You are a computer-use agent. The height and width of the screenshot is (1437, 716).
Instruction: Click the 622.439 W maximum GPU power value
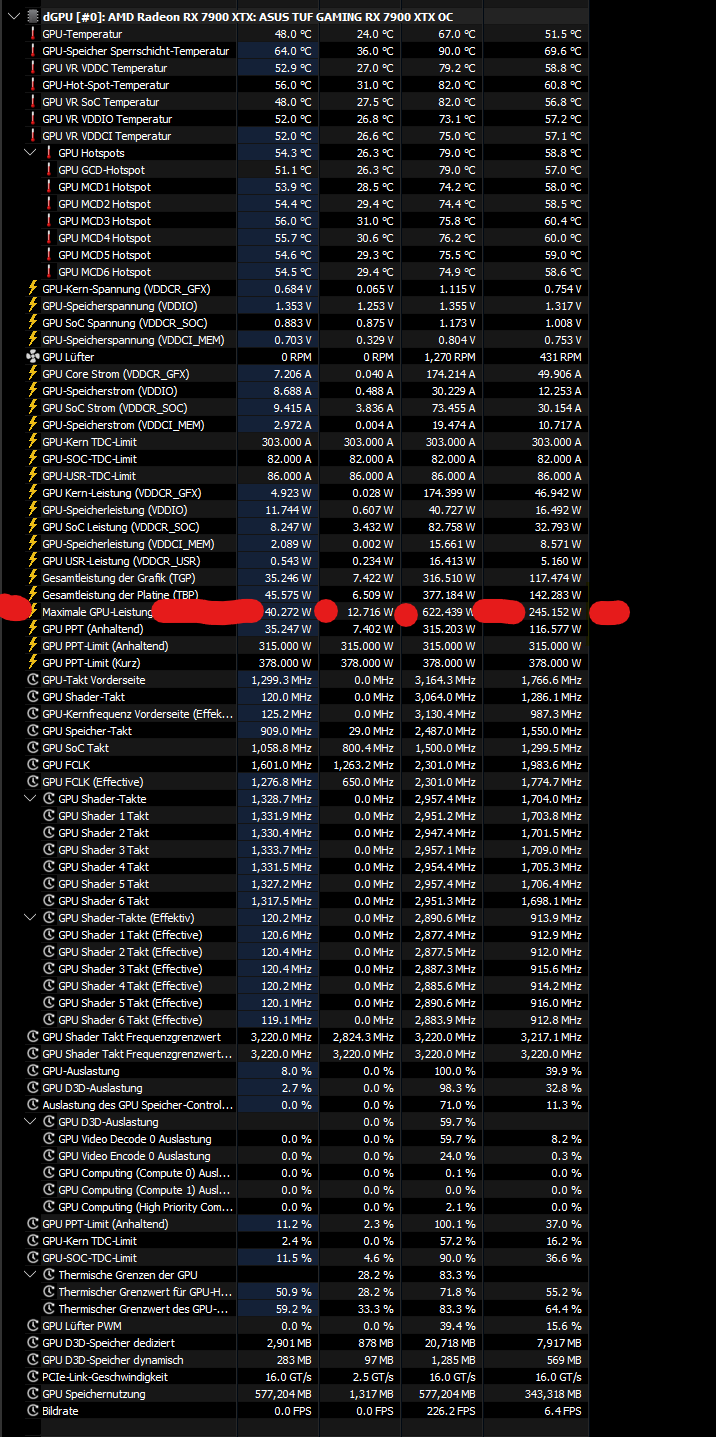click(447, 612)
